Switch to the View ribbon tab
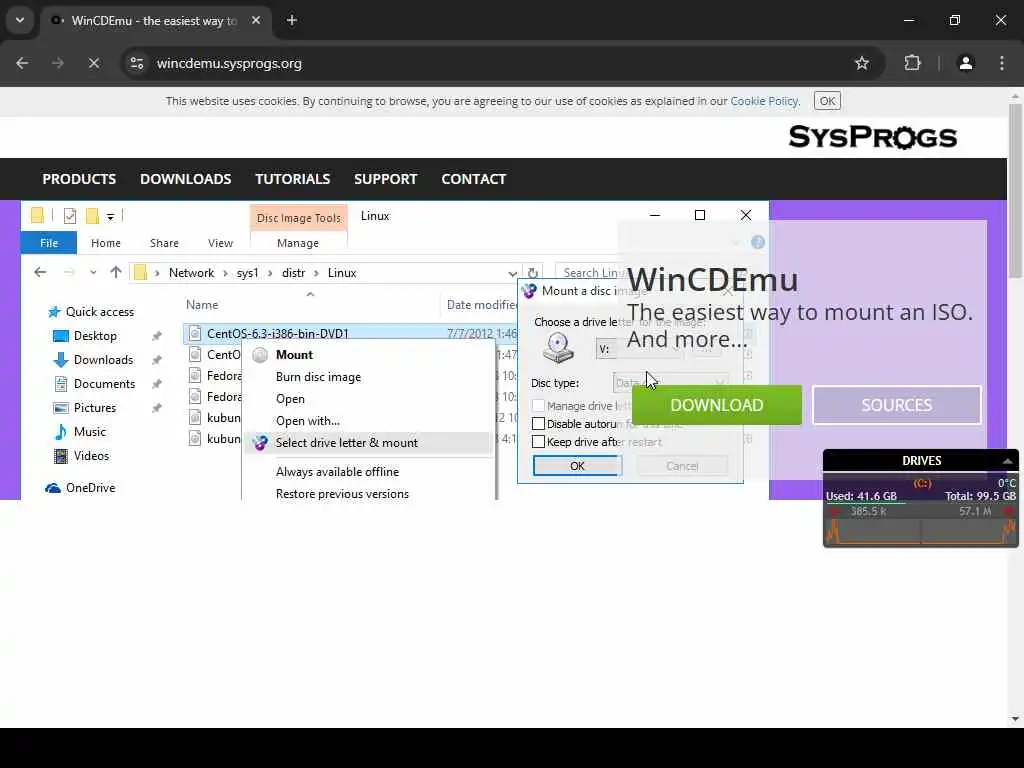 pyautogui.click(x=220, y=243)
